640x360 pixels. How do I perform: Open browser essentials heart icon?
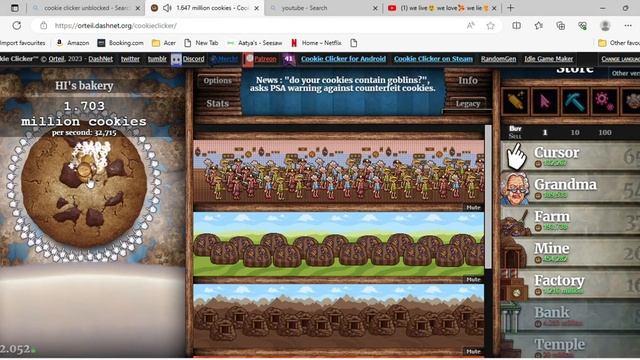click(582, 26)
